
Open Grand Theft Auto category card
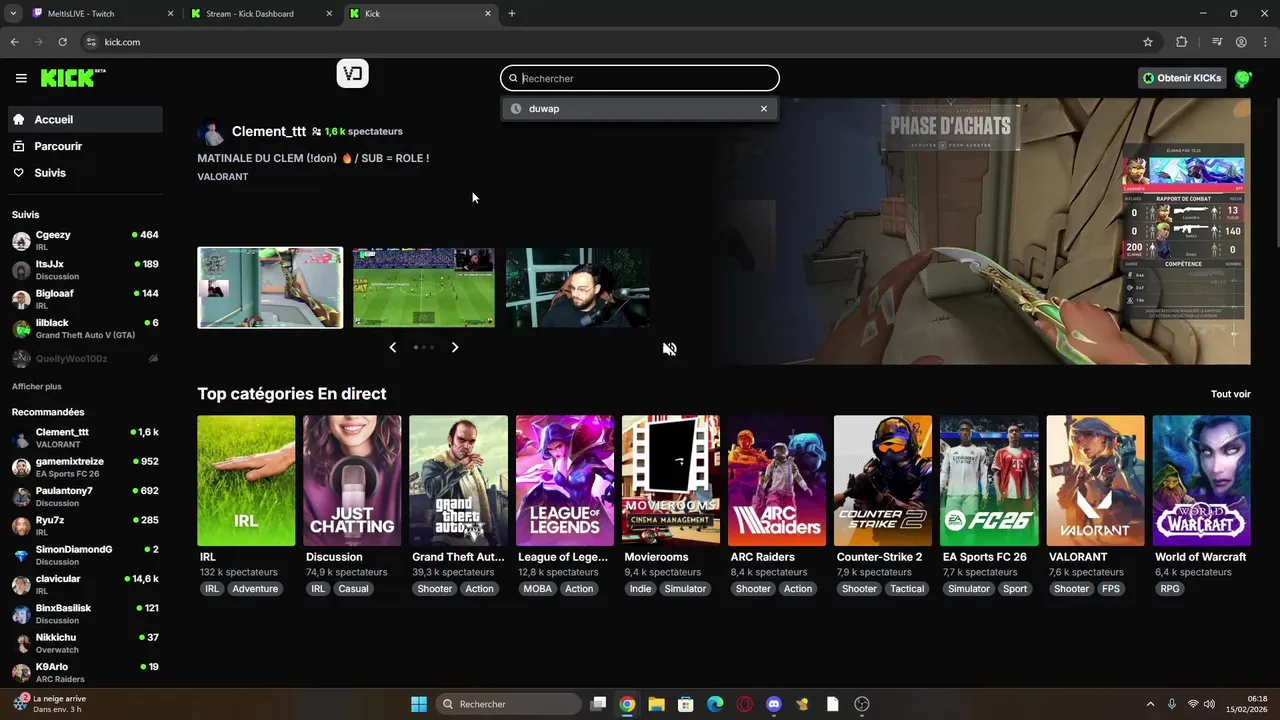point(458,481)
